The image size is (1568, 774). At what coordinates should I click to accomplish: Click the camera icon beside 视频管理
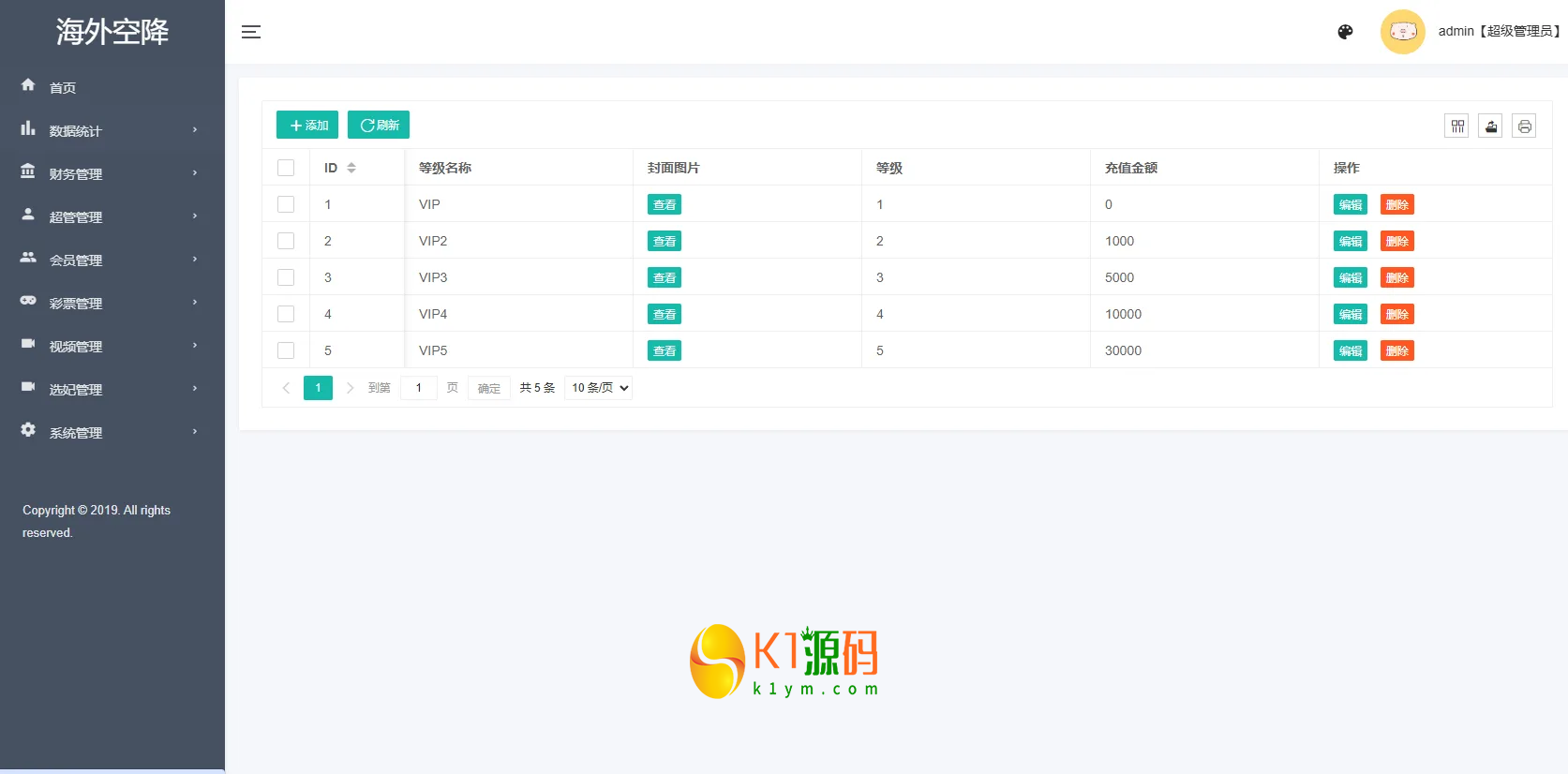click(x=28, y=343)
